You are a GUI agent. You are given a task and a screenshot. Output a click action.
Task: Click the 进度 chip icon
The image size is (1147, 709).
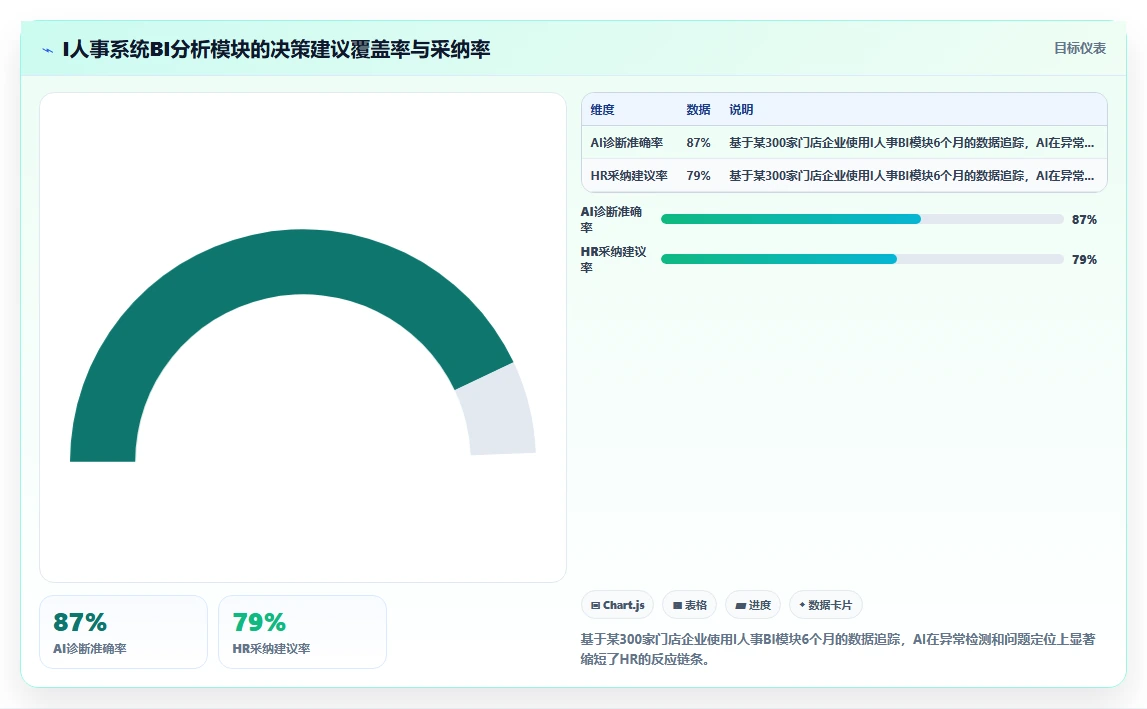[740, 606]
